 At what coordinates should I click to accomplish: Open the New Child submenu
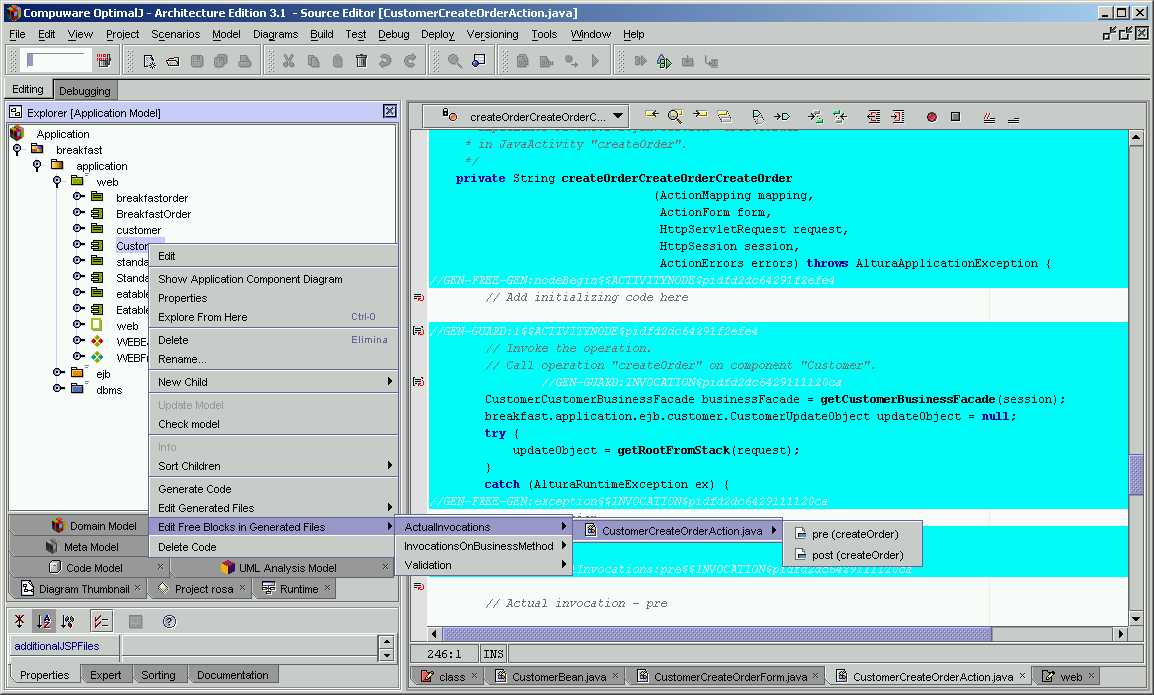(x=274, y=381)
